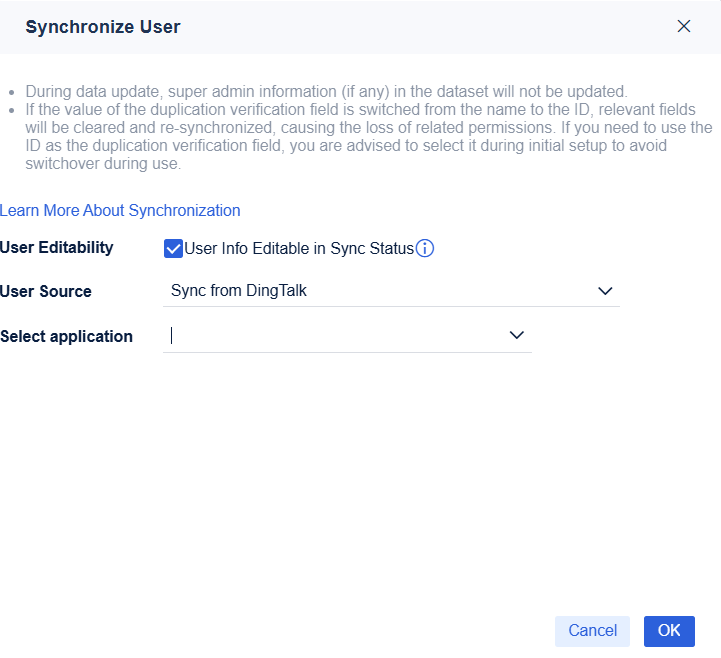Viewport: 721px width, 658px height.
Task: Click the User Info Editable label text
Action: point(299,249)
